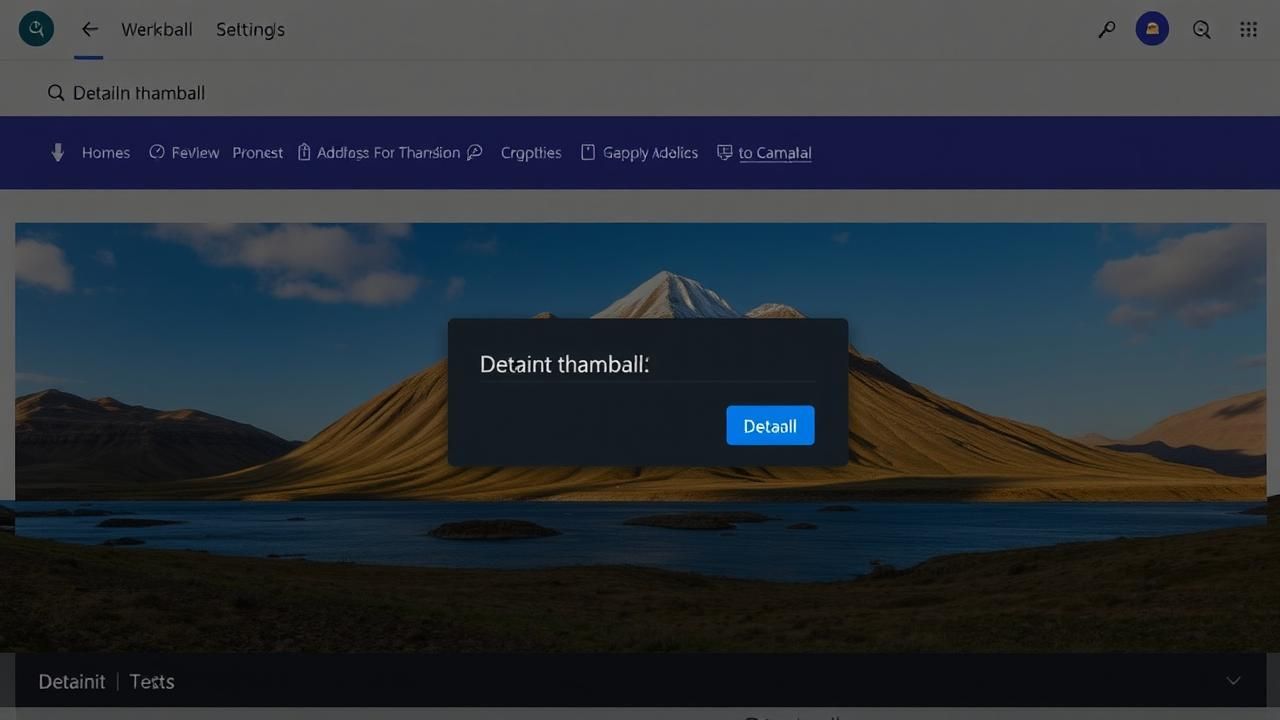1280x720 pixels.
Task: Click the Detaint thamball input field
Action: (647, 365)
